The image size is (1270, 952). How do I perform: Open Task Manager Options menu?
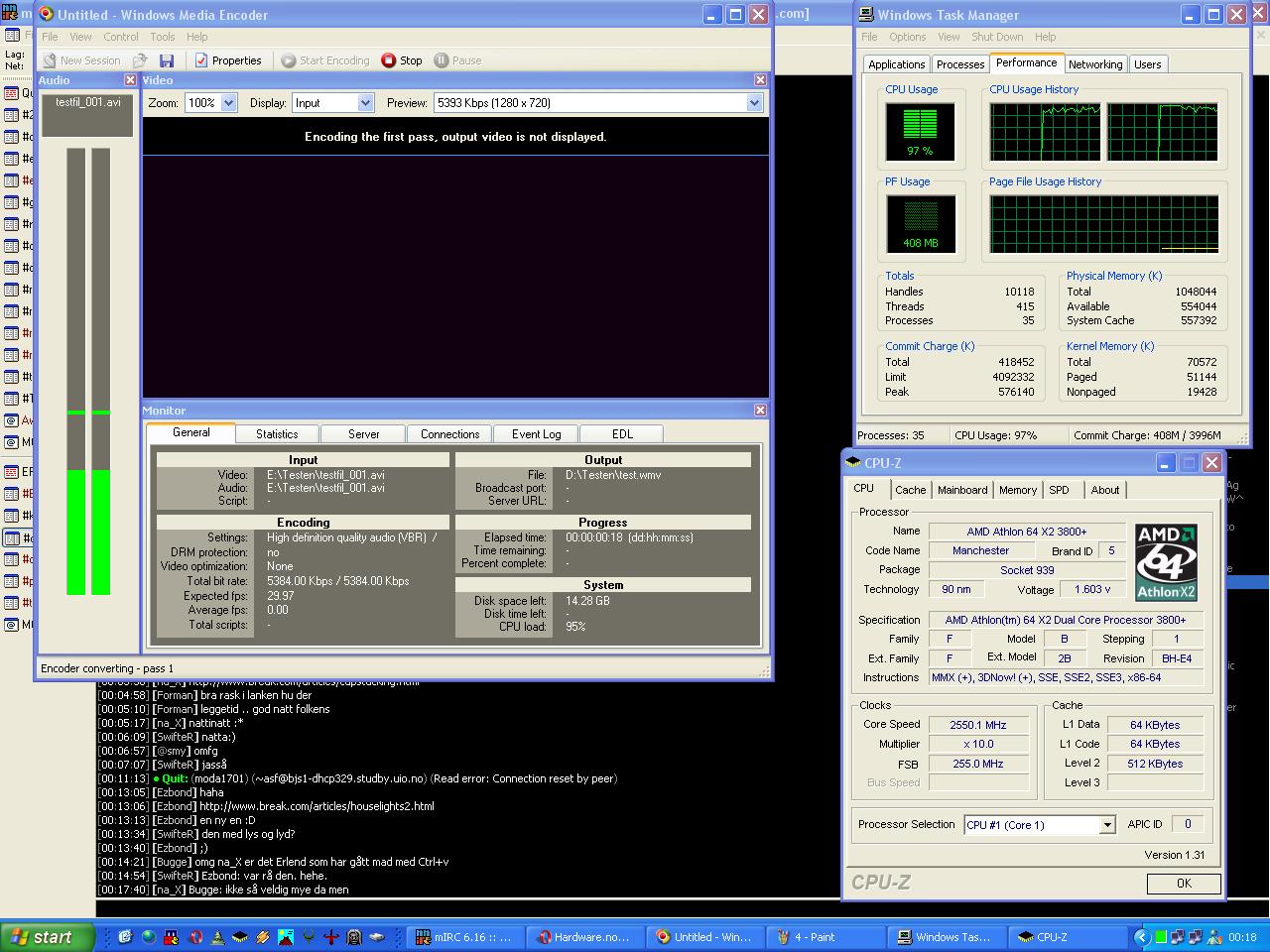907,37
